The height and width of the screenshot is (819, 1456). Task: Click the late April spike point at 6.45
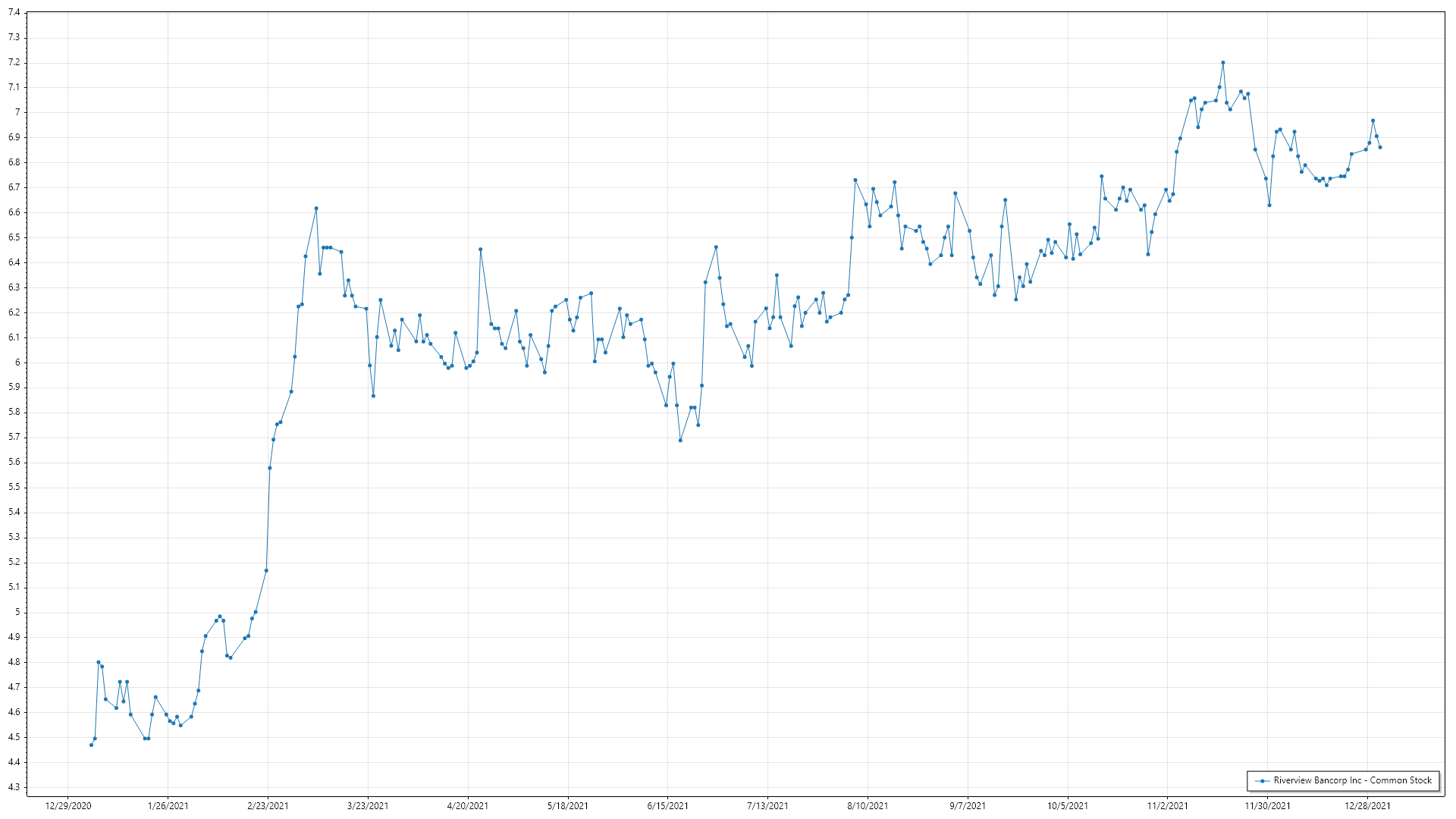(480, 249)
